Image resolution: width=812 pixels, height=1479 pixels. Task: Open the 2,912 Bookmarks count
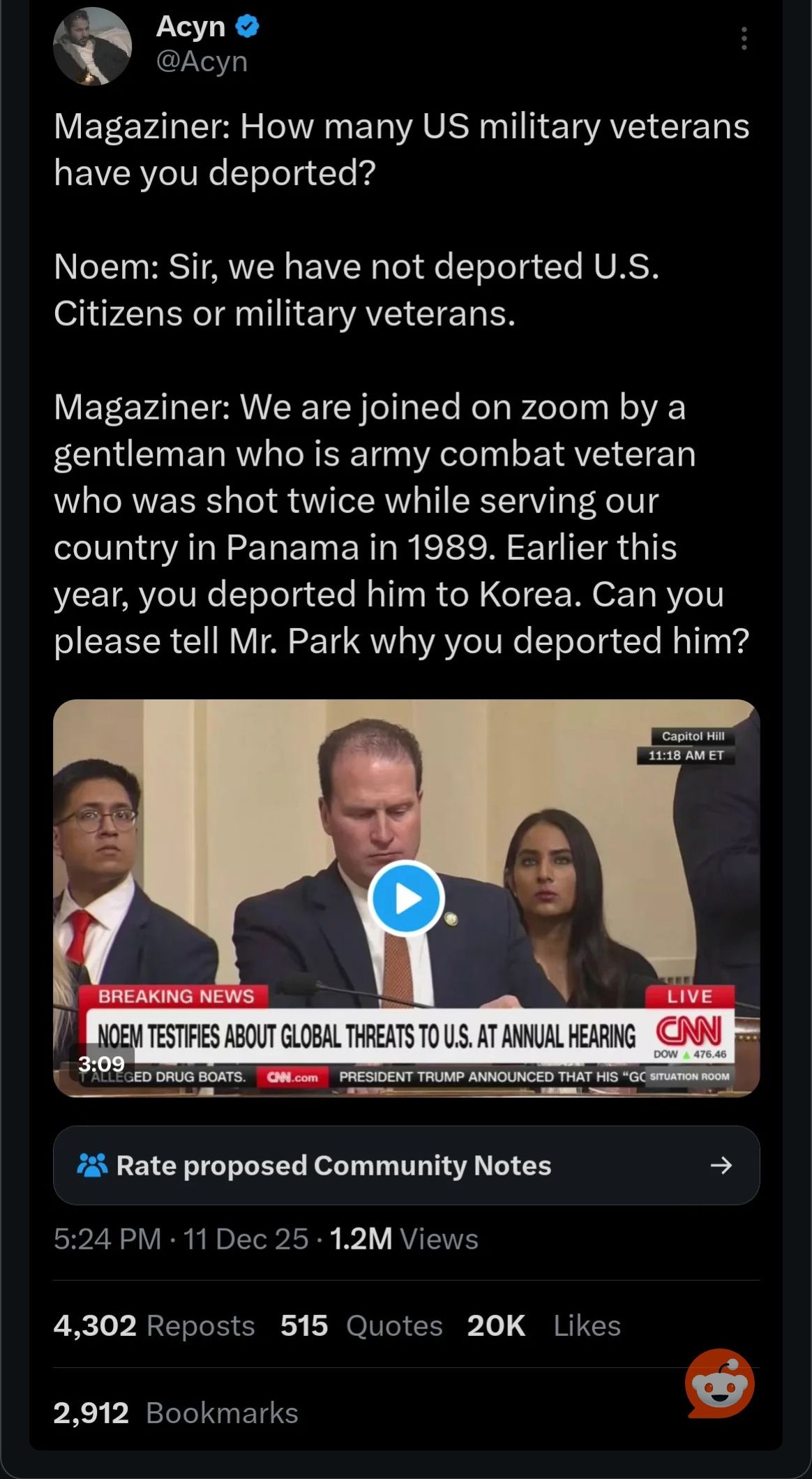point(176,1413)
